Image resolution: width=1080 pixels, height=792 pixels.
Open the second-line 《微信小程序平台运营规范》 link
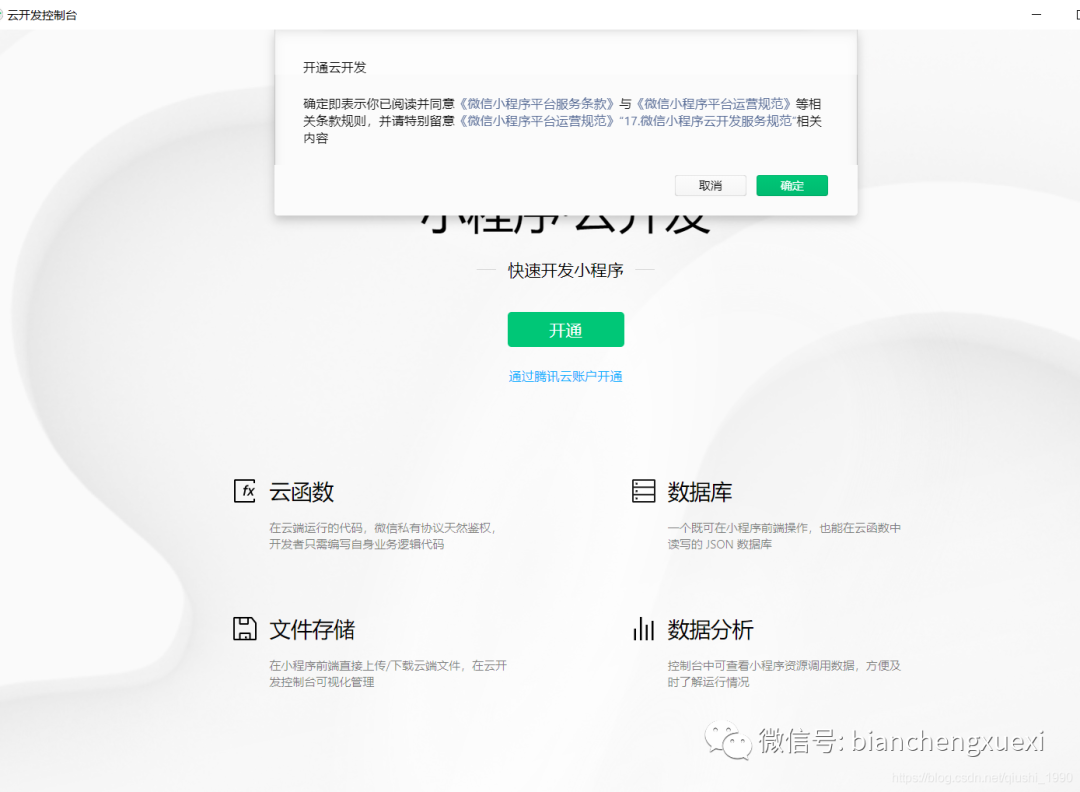point(536,121)
